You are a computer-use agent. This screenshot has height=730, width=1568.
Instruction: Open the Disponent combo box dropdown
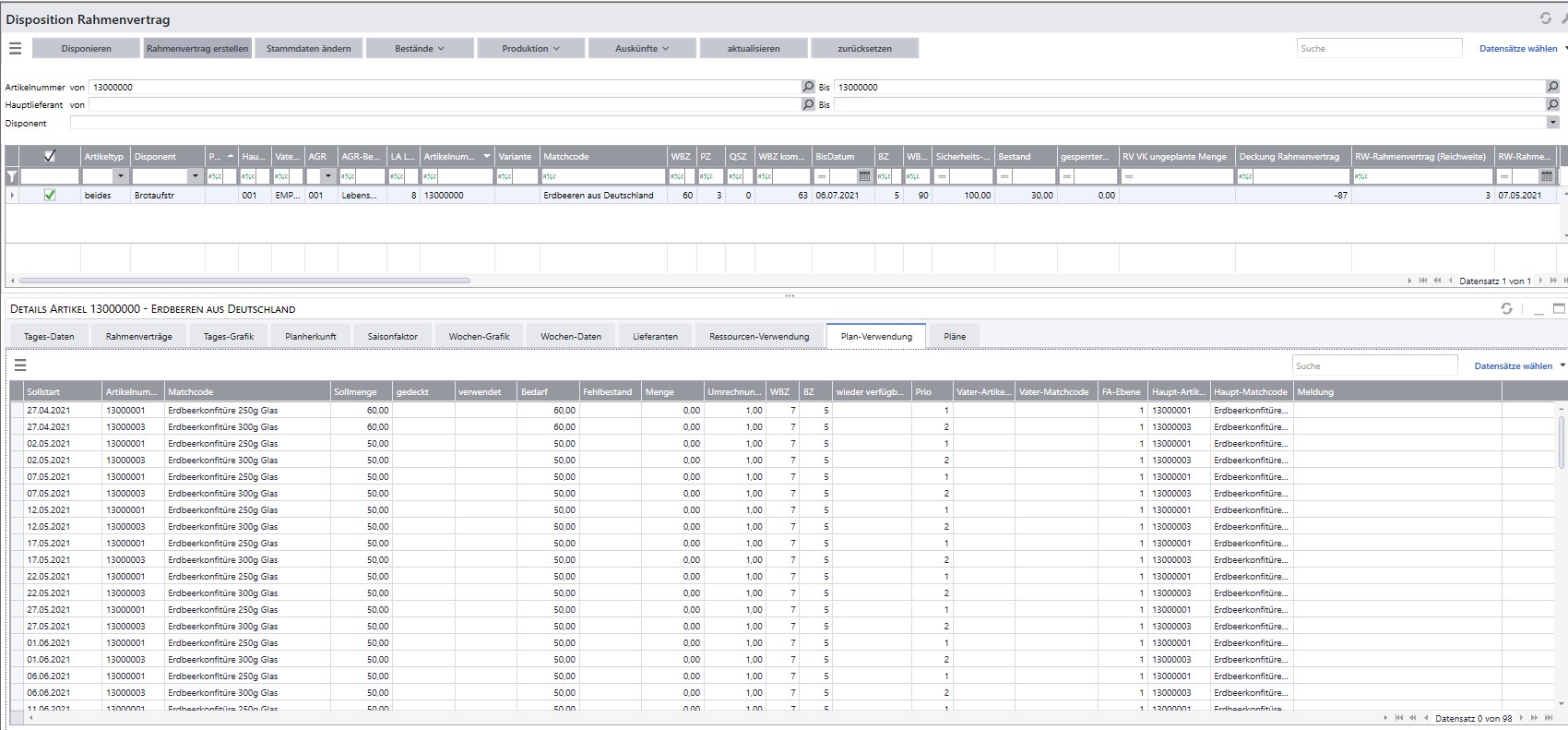pyautogui.click(x=1552, y=123)
